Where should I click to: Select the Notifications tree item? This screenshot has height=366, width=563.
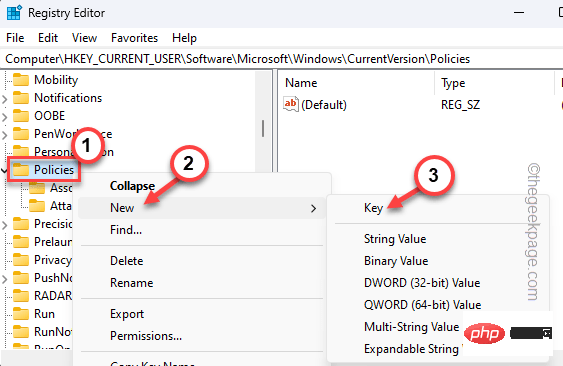[68, 98]
